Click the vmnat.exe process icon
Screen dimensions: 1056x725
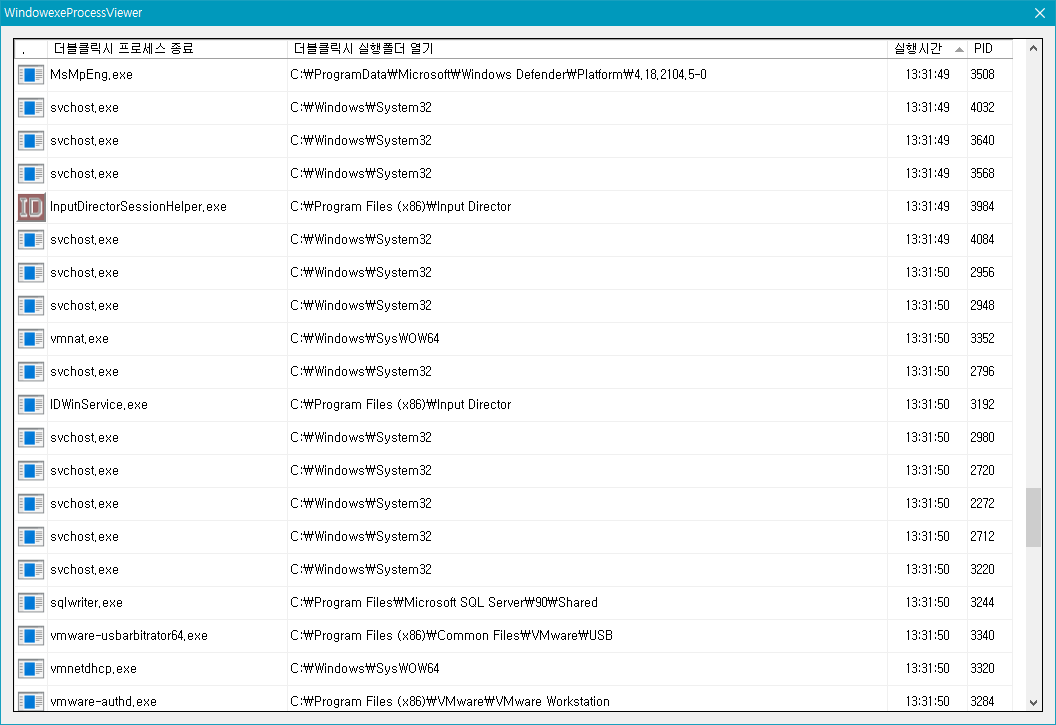[x=31, y=339]
